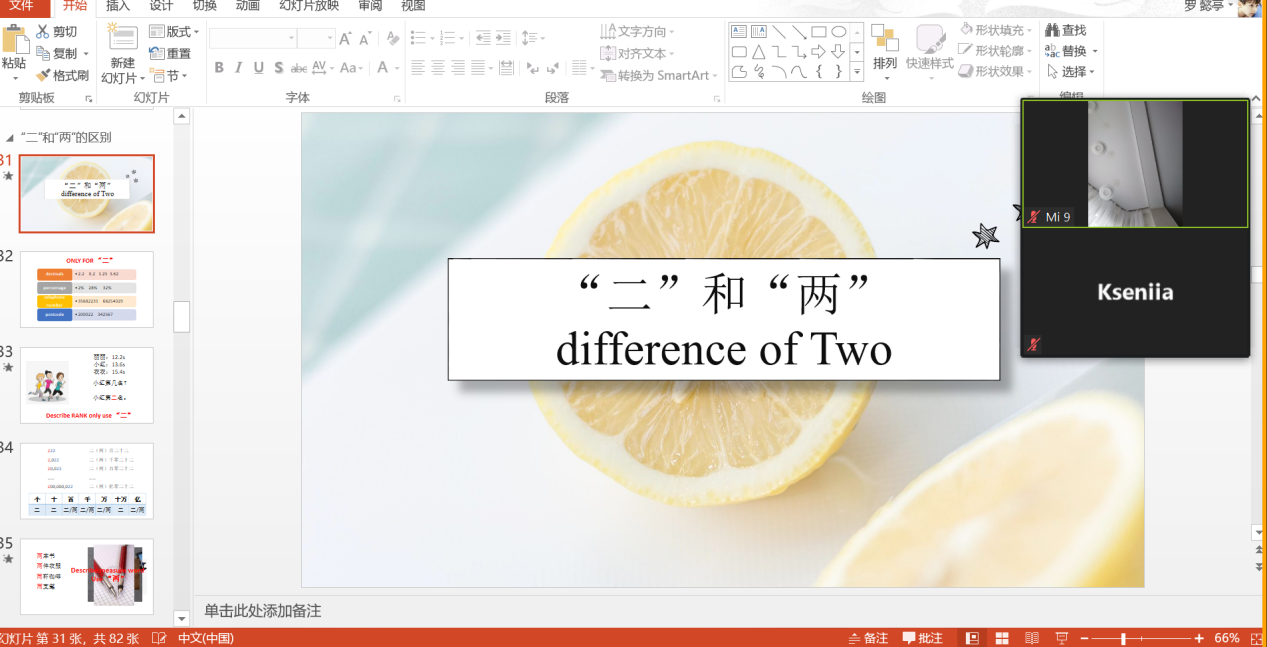Clear all formatting with the eraser A icon

(x=393, y=38)
